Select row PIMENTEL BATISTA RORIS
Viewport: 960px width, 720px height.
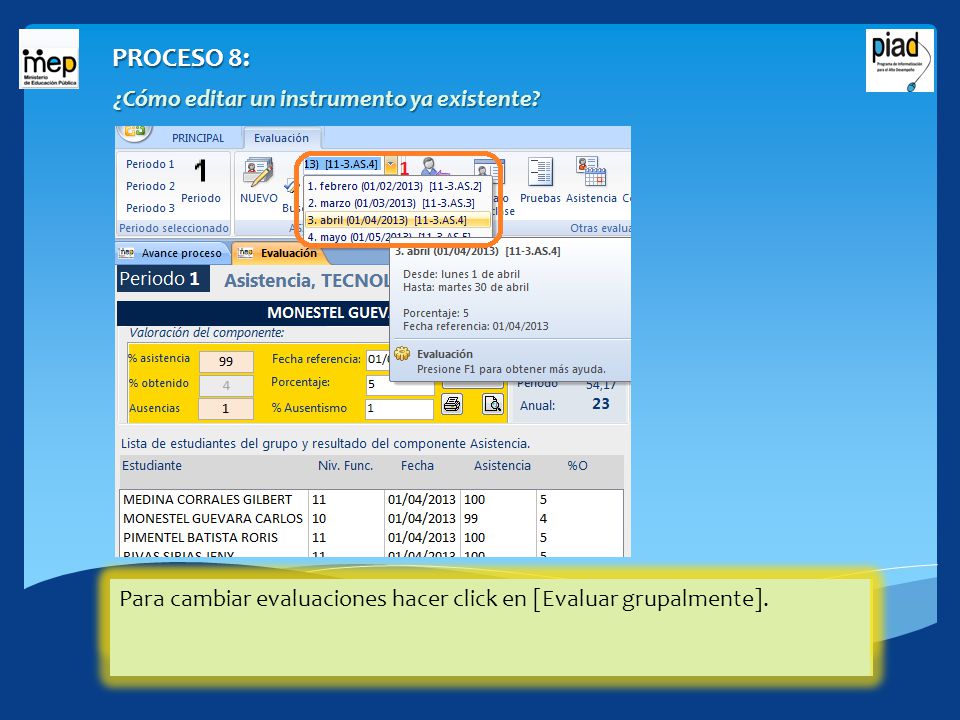click(x=371, y=538)
